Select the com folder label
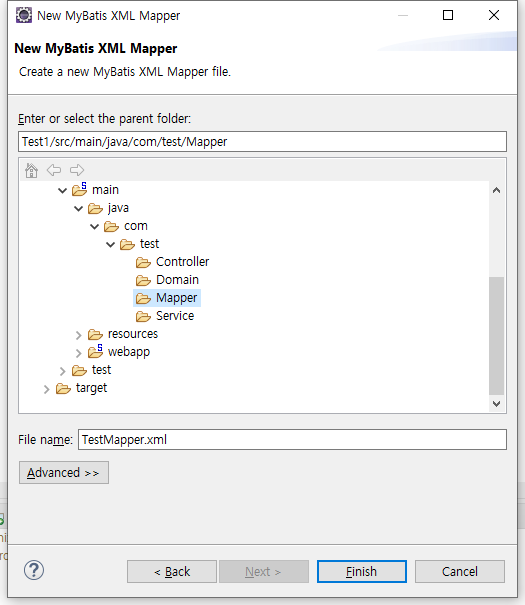 136,226
